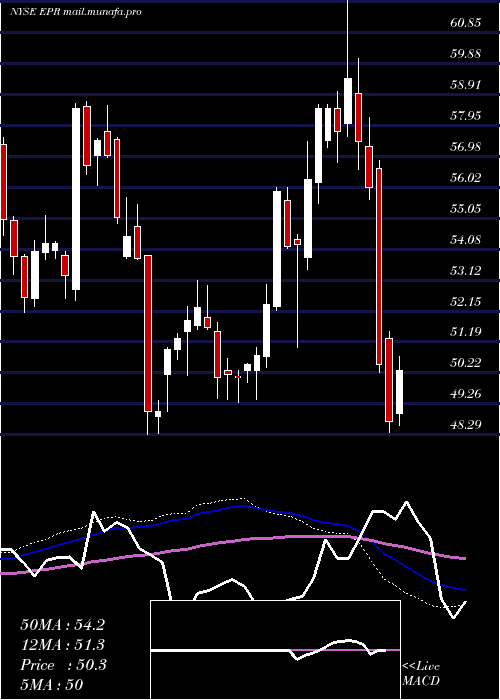Click the '<<Live MACD' label
This screenshot has height=700, width=500.
click(x=421, y=673)
